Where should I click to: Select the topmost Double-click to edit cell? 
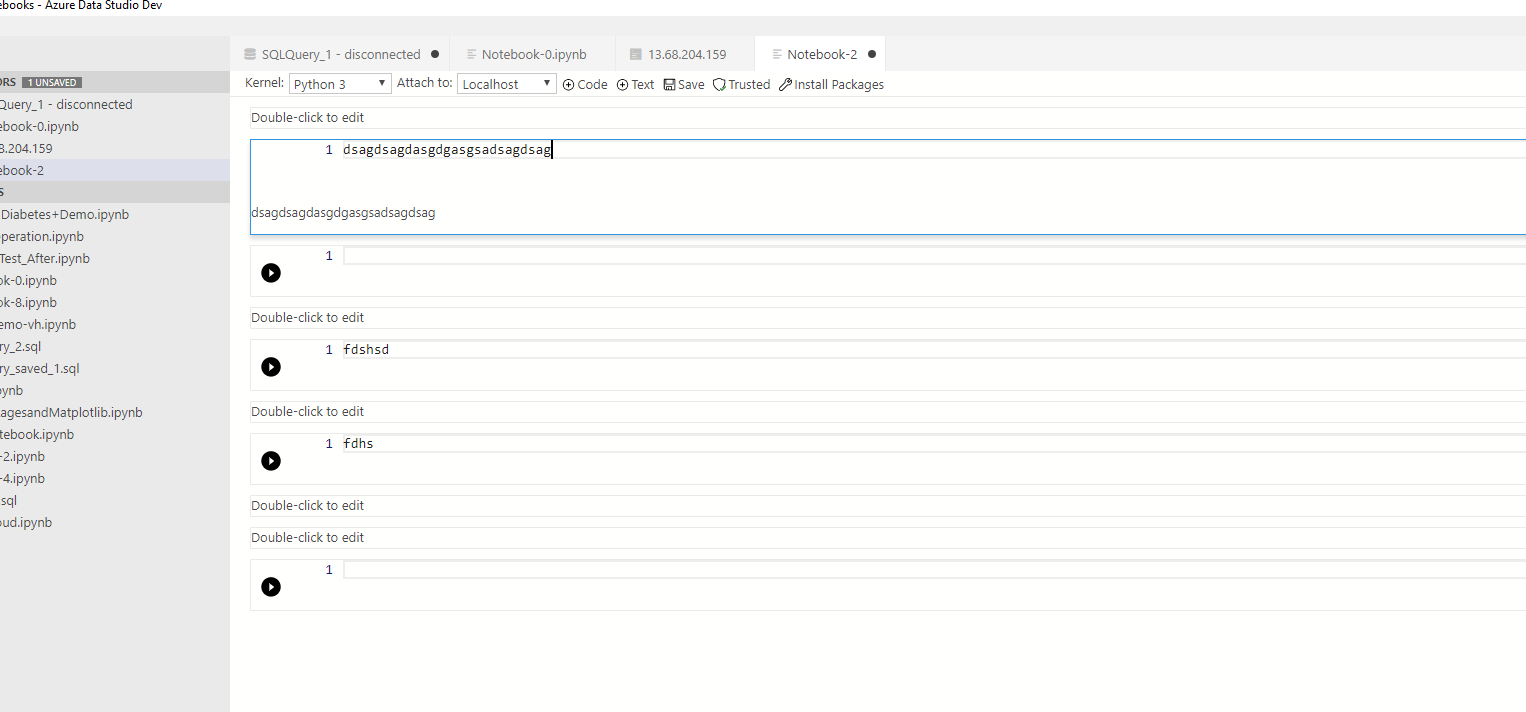888,117
